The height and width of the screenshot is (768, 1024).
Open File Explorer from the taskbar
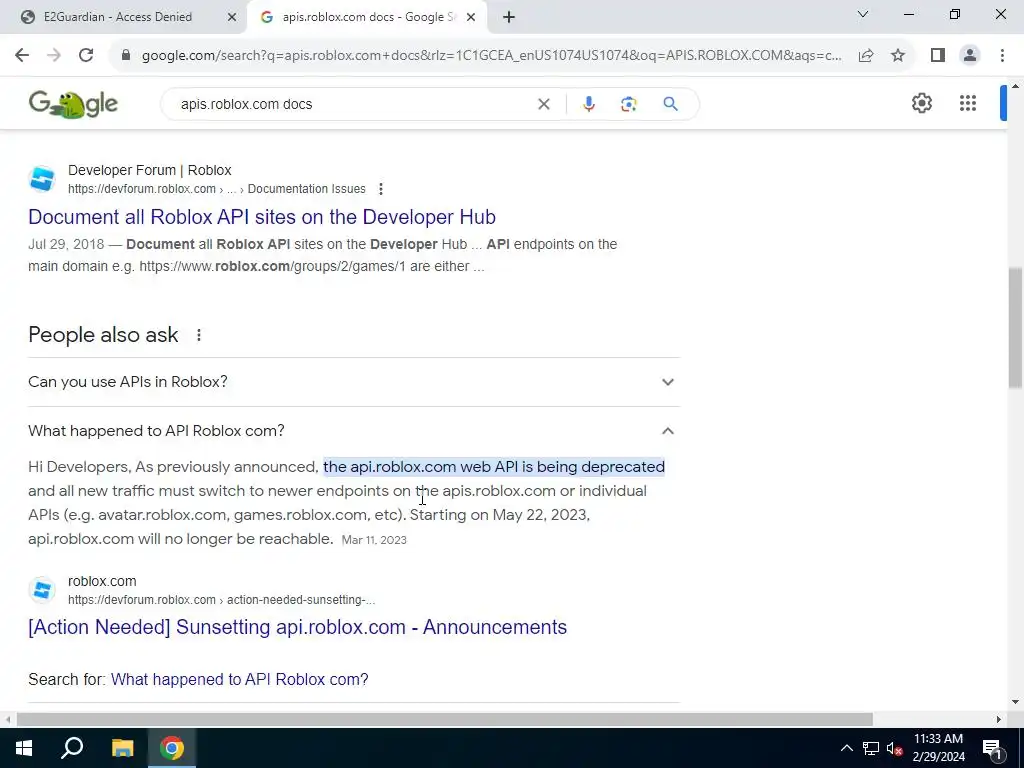tap(122, 748)
